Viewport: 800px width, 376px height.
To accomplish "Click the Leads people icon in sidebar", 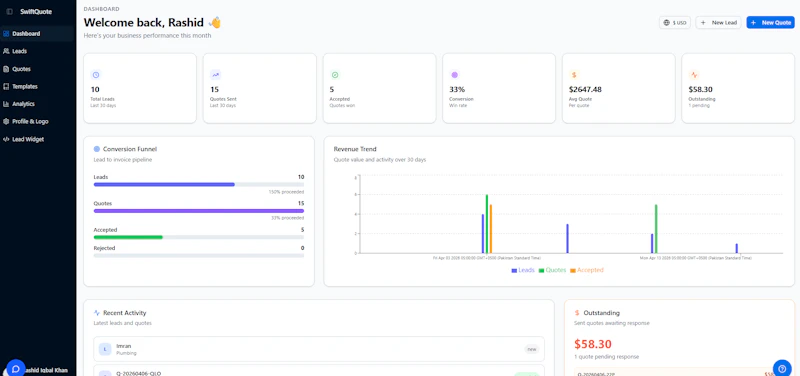I will [x=6, y=51].
